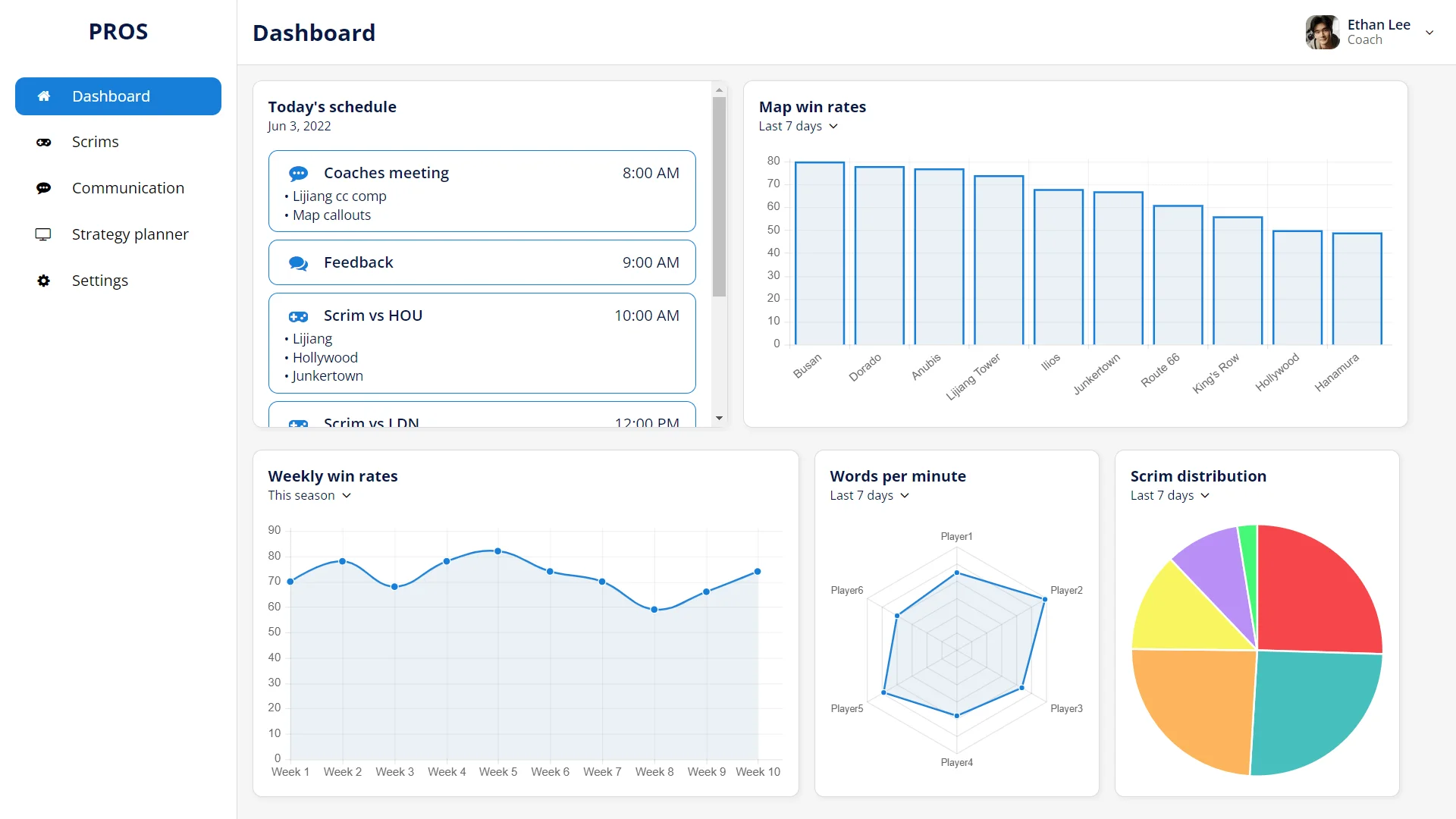The width and height of the screenshot is (1456, 819).
Task: Click Ethan Lee's profile photo
Action: [1323, 32]
